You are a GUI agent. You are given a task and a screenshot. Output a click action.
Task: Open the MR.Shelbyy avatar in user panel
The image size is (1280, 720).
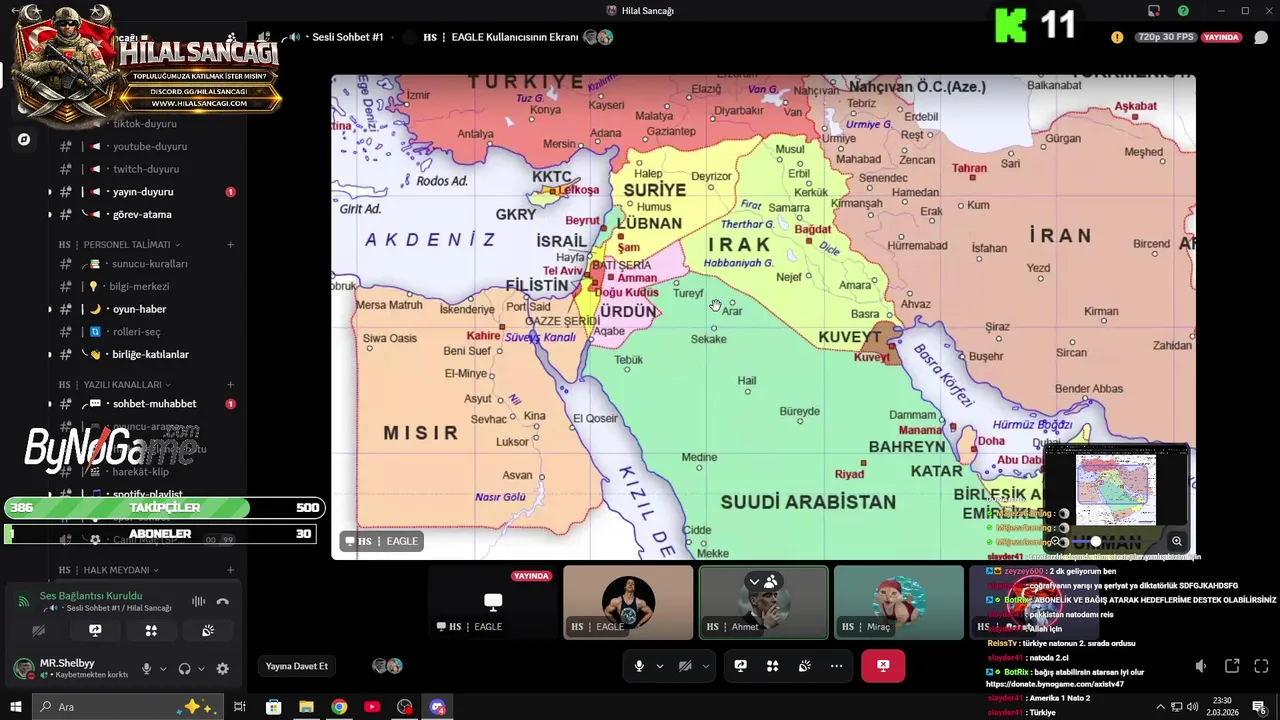point(23,669)
